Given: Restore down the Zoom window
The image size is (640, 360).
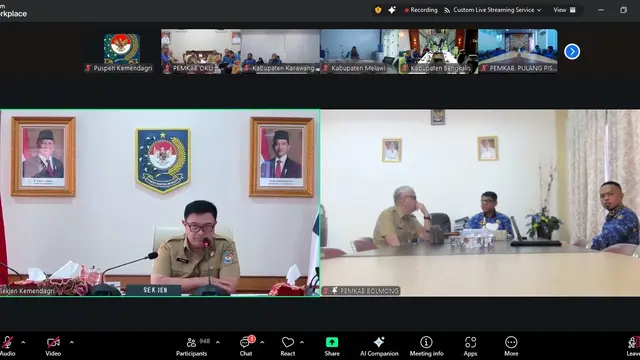Looking at the screenshot, I should [x=623, y=10].
